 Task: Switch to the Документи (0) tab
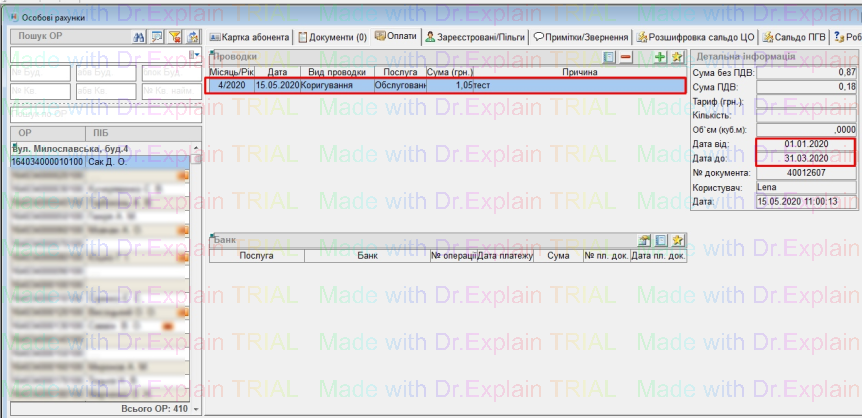331,37
